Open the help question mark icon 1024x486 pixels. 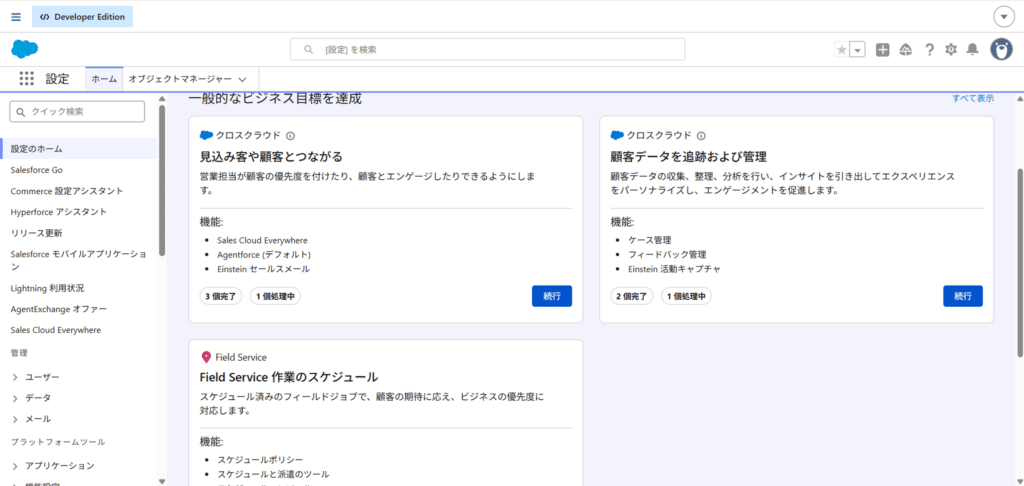(929, 50)
